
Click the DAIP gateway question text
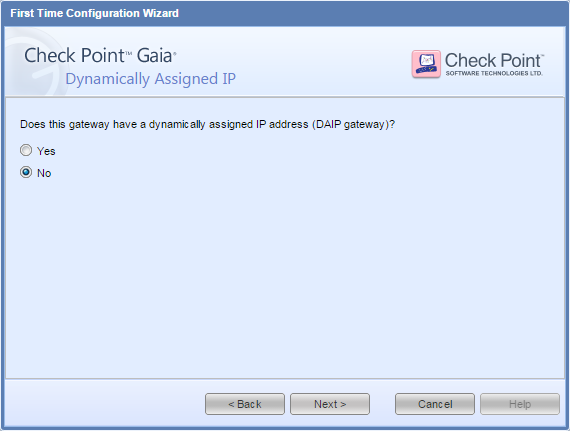[x=207, y=124]
